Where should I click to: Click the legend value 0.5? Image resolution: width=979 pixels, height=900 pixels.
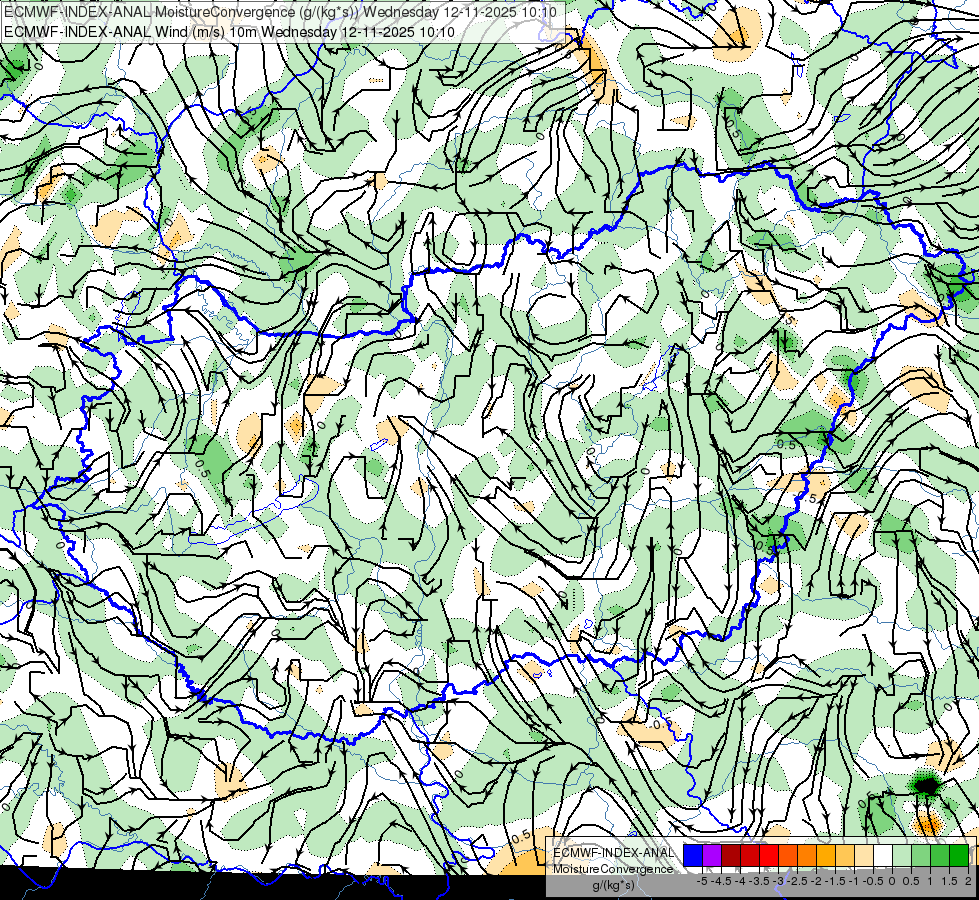[x=912, y=881]
